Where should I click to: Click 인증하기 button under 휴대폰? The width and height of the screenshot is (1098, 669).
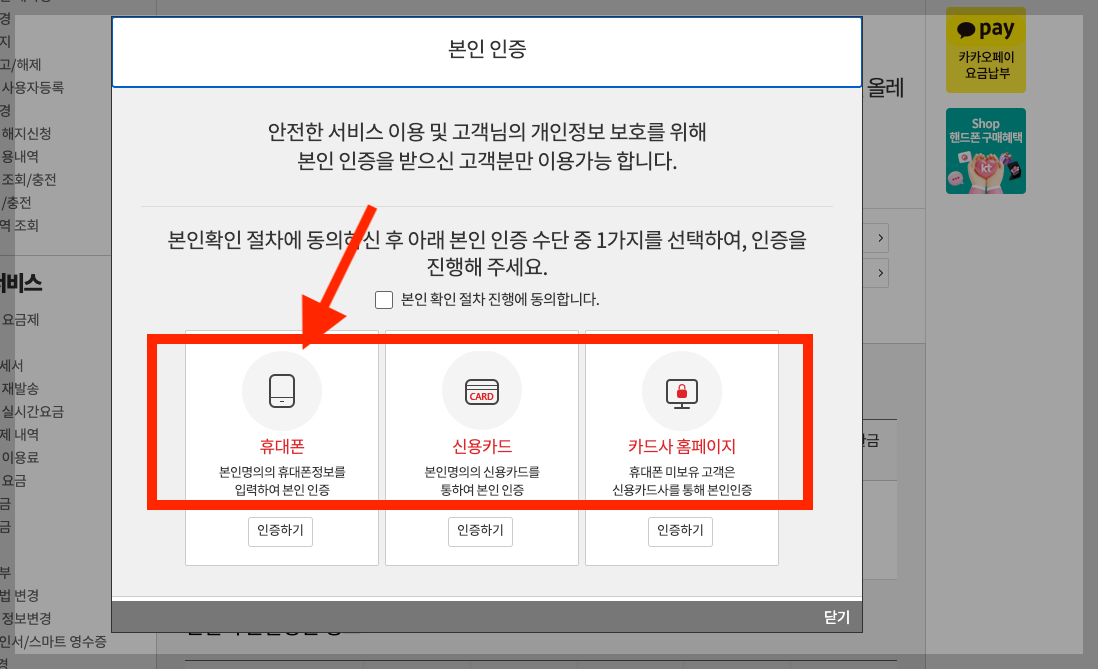tap(280, 531)
